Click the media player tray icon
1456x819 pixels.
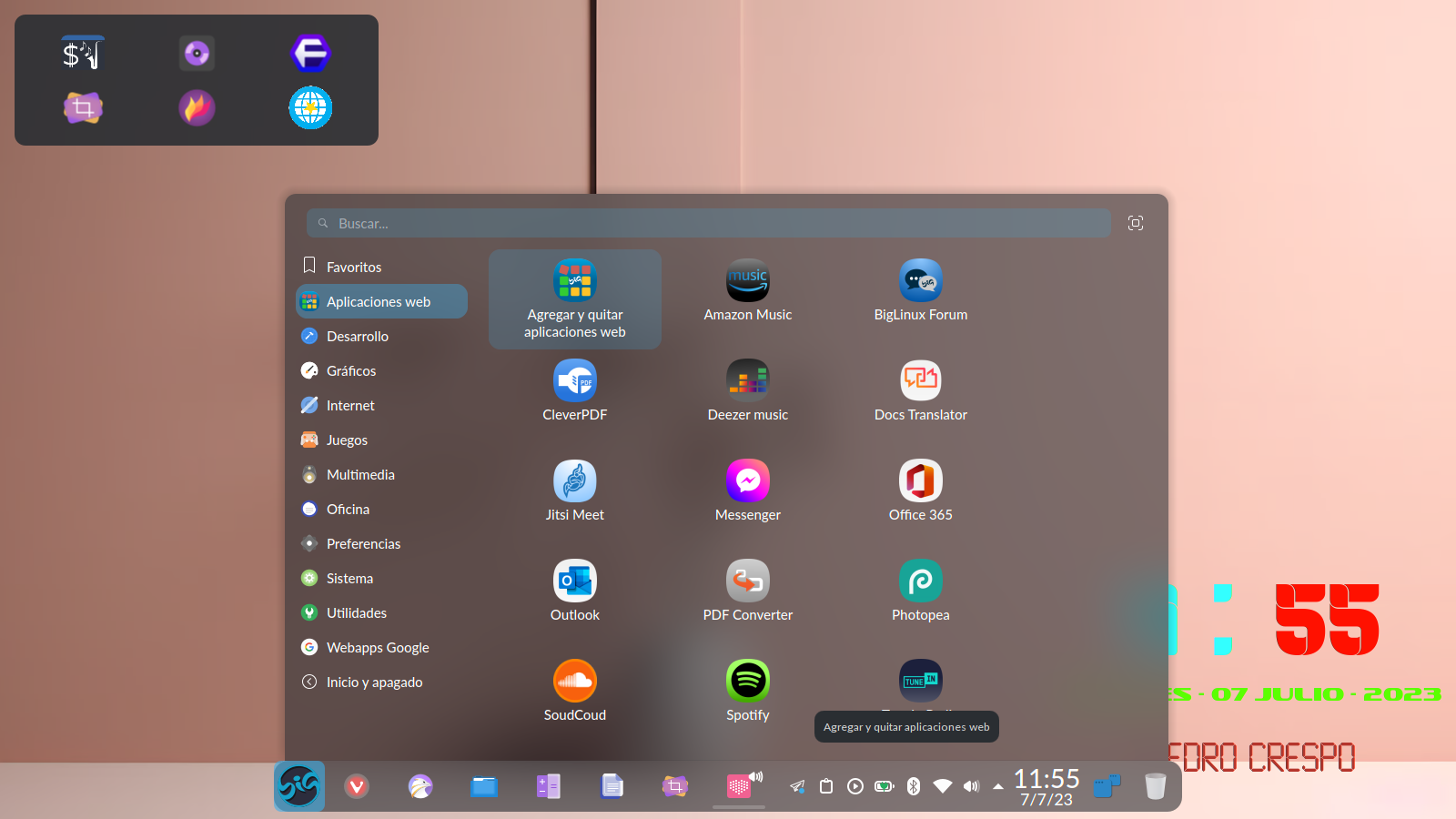tap(855, 786)
